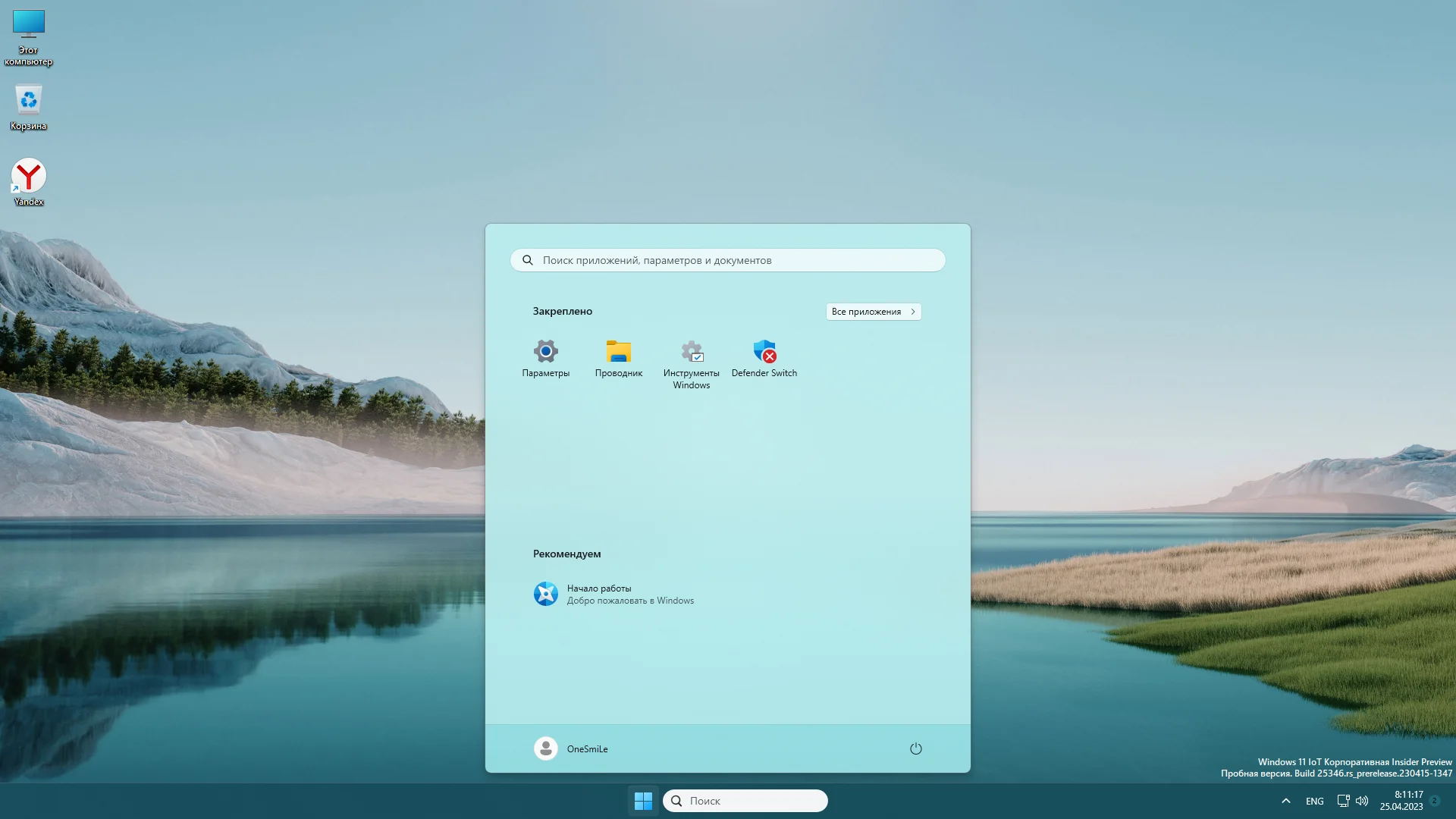Click Start menu search field

728,260
